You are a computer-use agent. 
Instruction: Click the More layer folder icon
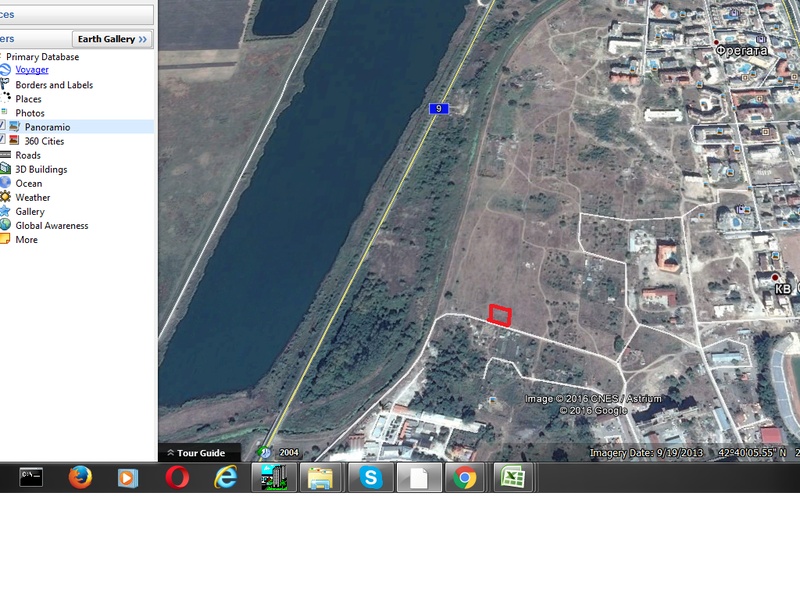6,239
